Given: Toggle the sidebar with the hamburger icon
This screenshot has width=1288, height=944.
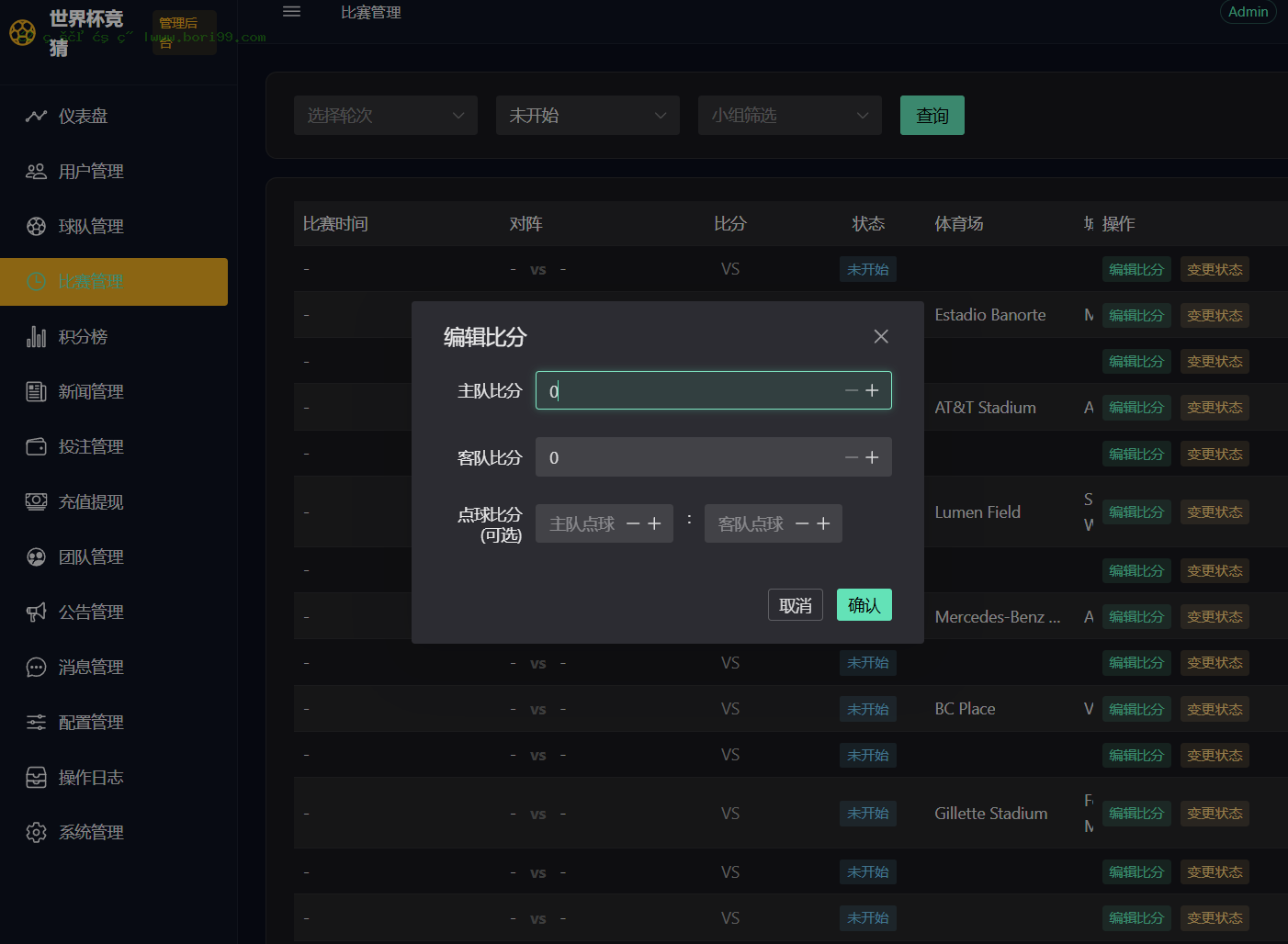Looking at the screenshot, I should (291, 12).
